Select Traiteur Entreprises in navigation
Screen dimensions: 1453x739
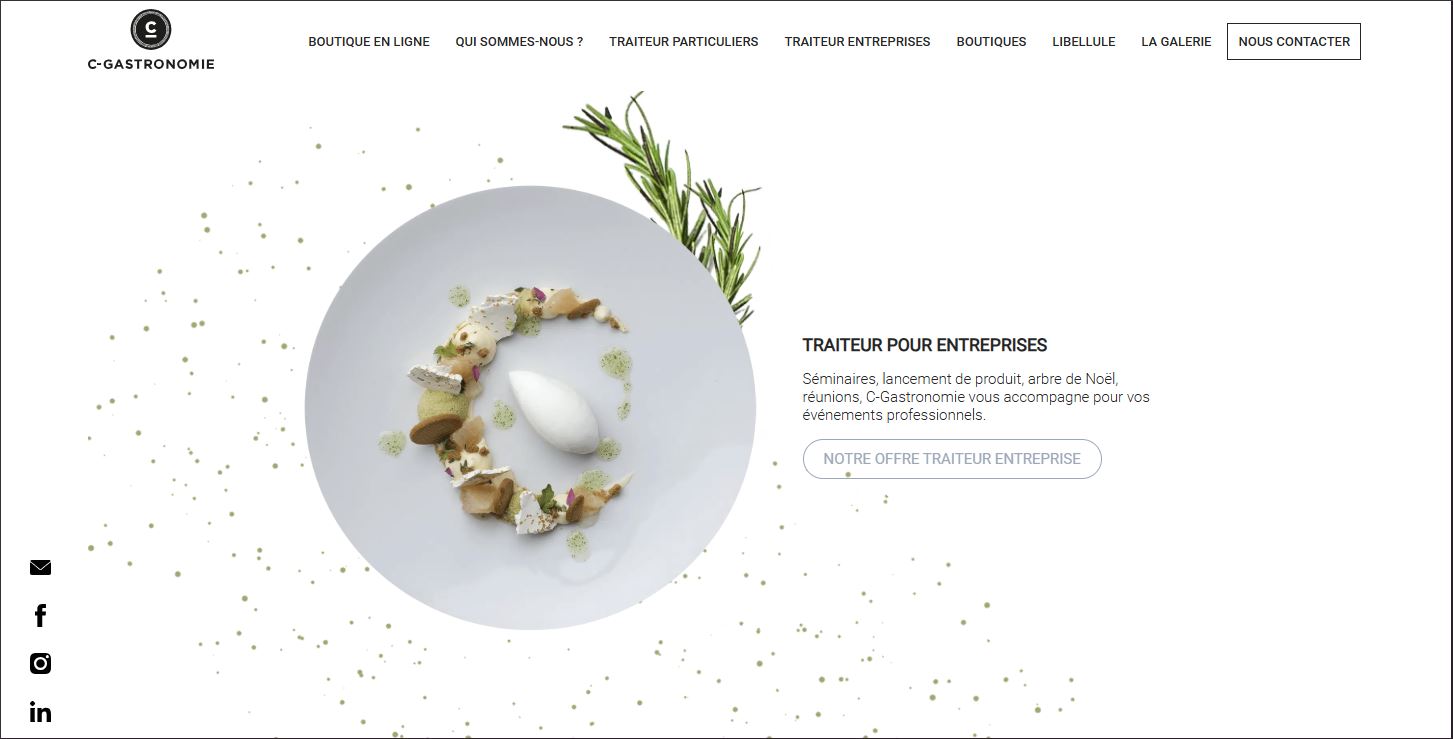857,42
